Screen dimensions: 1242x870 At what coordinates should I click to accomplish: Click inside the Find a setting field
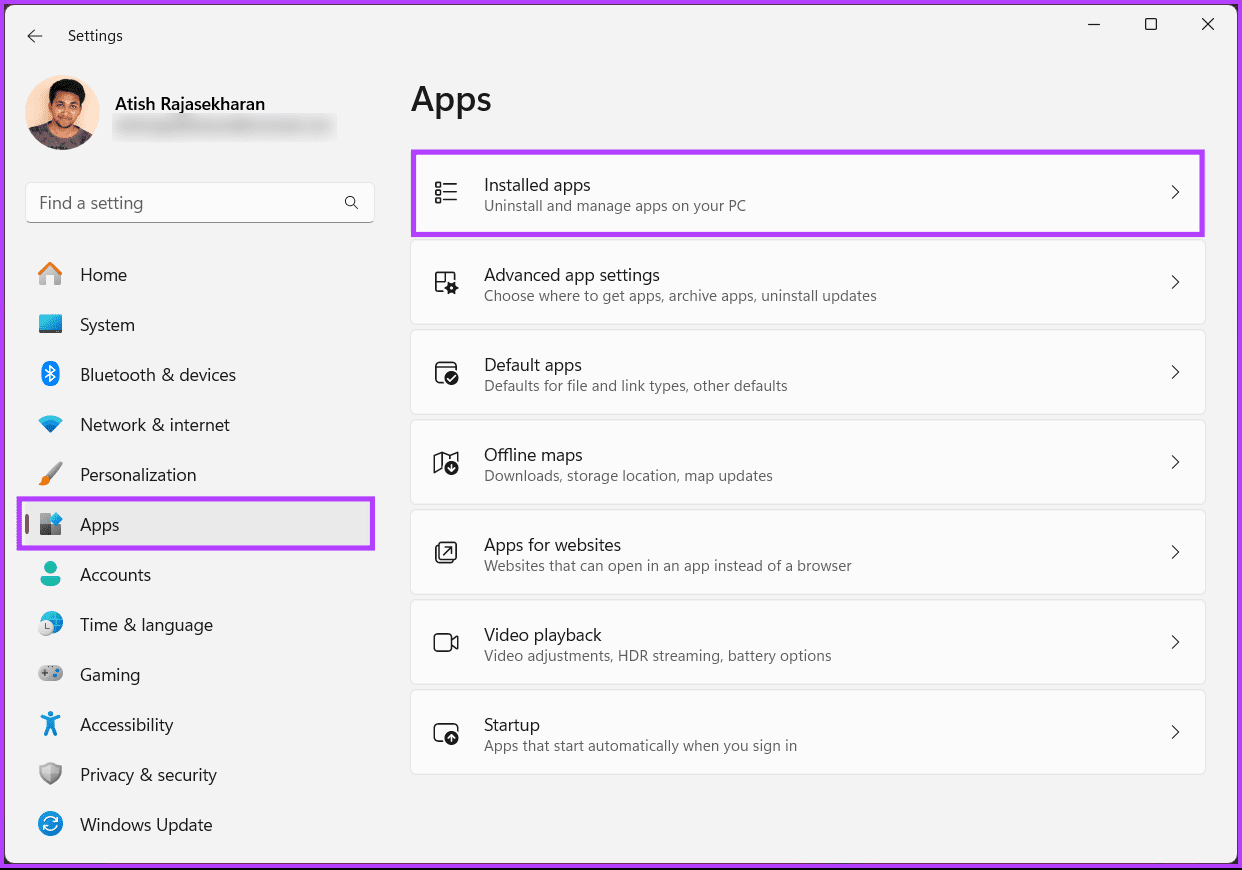(185, 203)
